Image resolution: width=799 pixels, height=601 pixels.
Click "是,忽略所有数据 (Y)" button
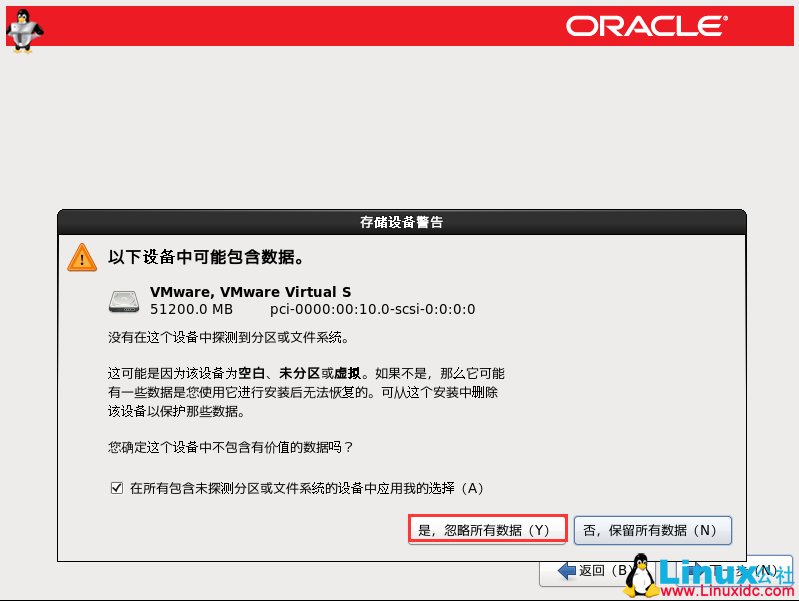click(488, 530)
